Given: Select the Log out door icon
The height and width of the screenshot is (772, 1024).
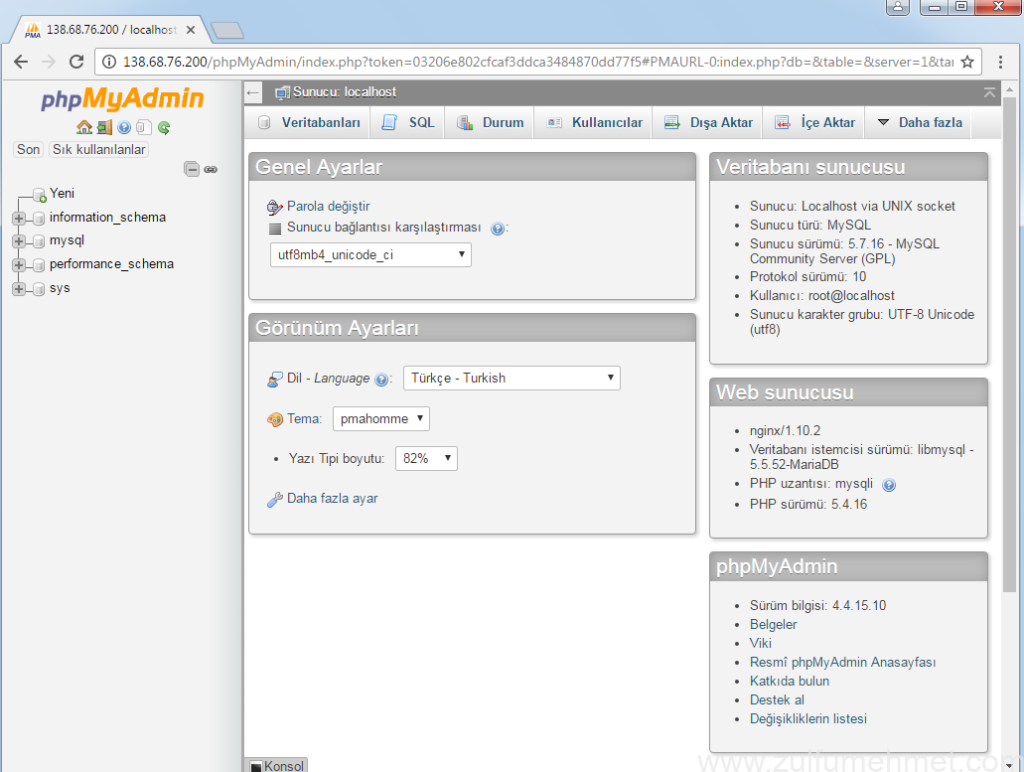Looking at the screenshot, I should click(104, 128).
